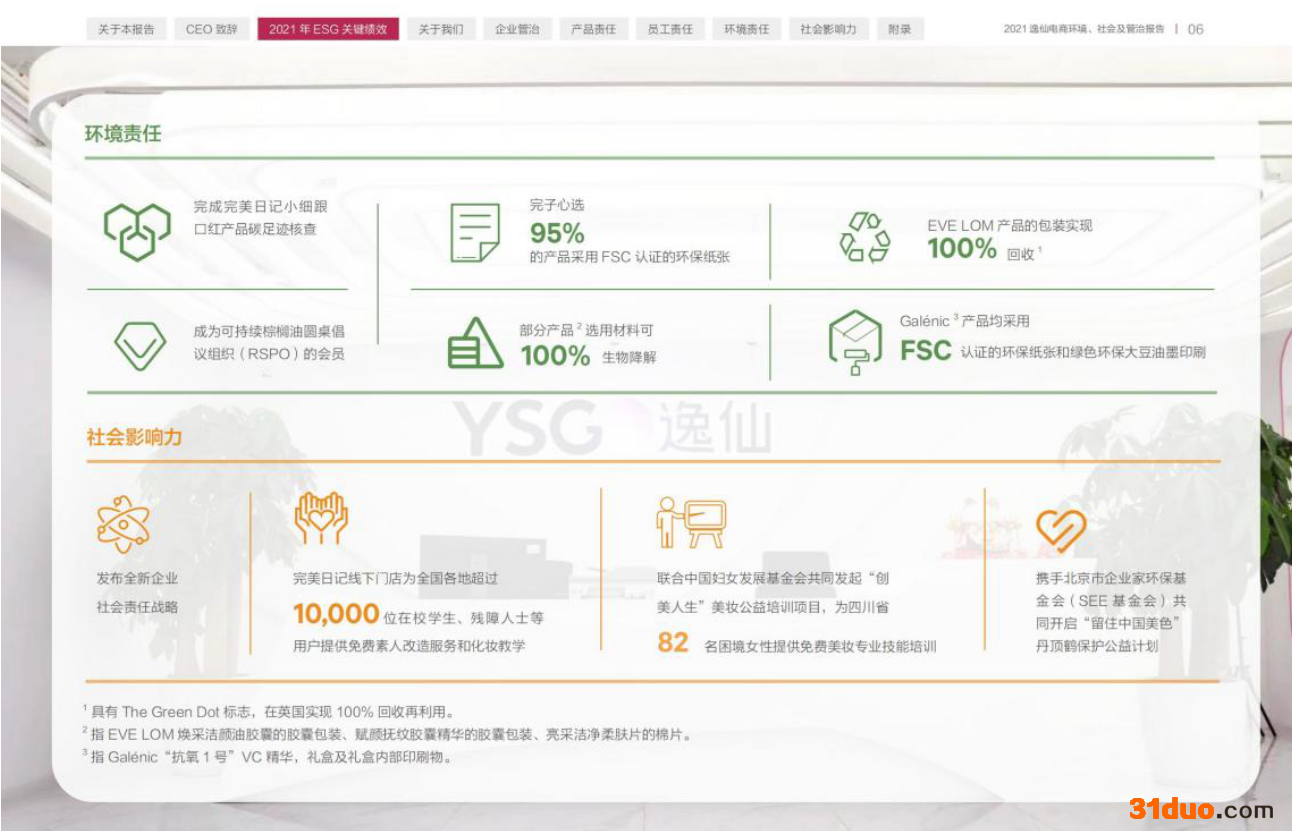The height and width of the screenshot is (831, 1292).
Task: Jump to the 附录 tab
Action: (900, 29)
